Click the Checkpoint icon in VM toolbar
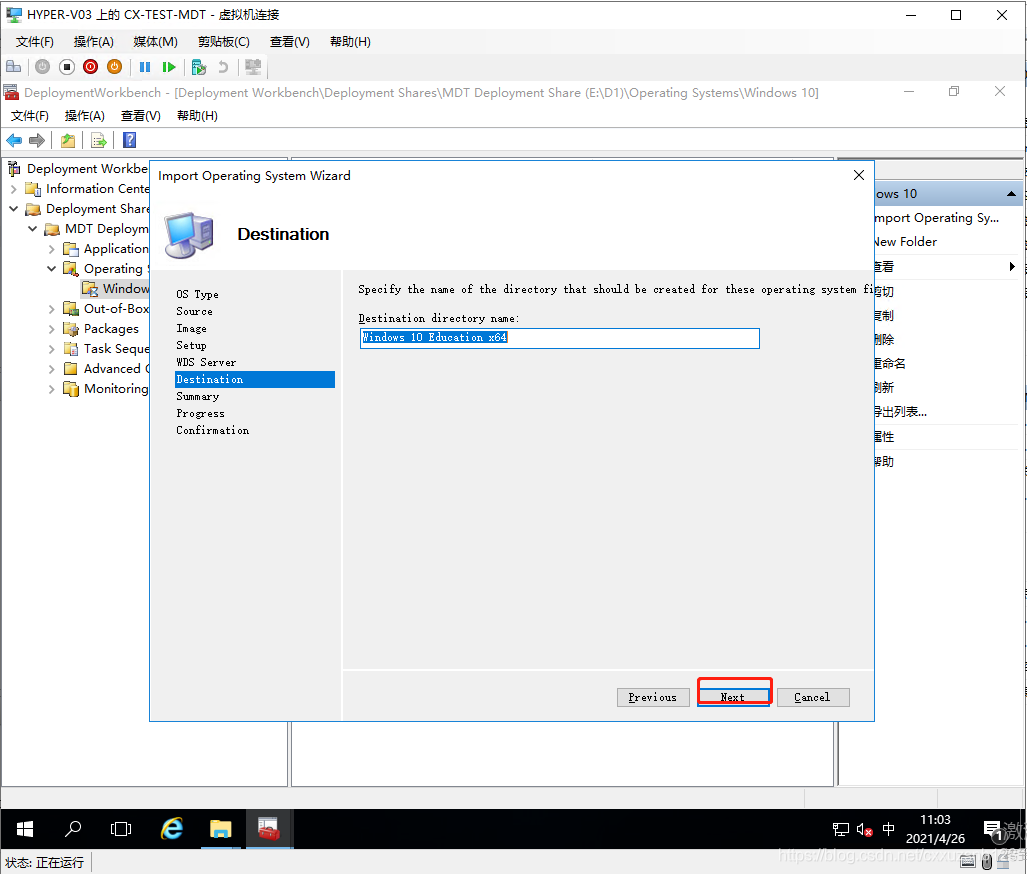Image resolution: width=1027 pixels, height=874 pixels. click(x=199, y=67)
